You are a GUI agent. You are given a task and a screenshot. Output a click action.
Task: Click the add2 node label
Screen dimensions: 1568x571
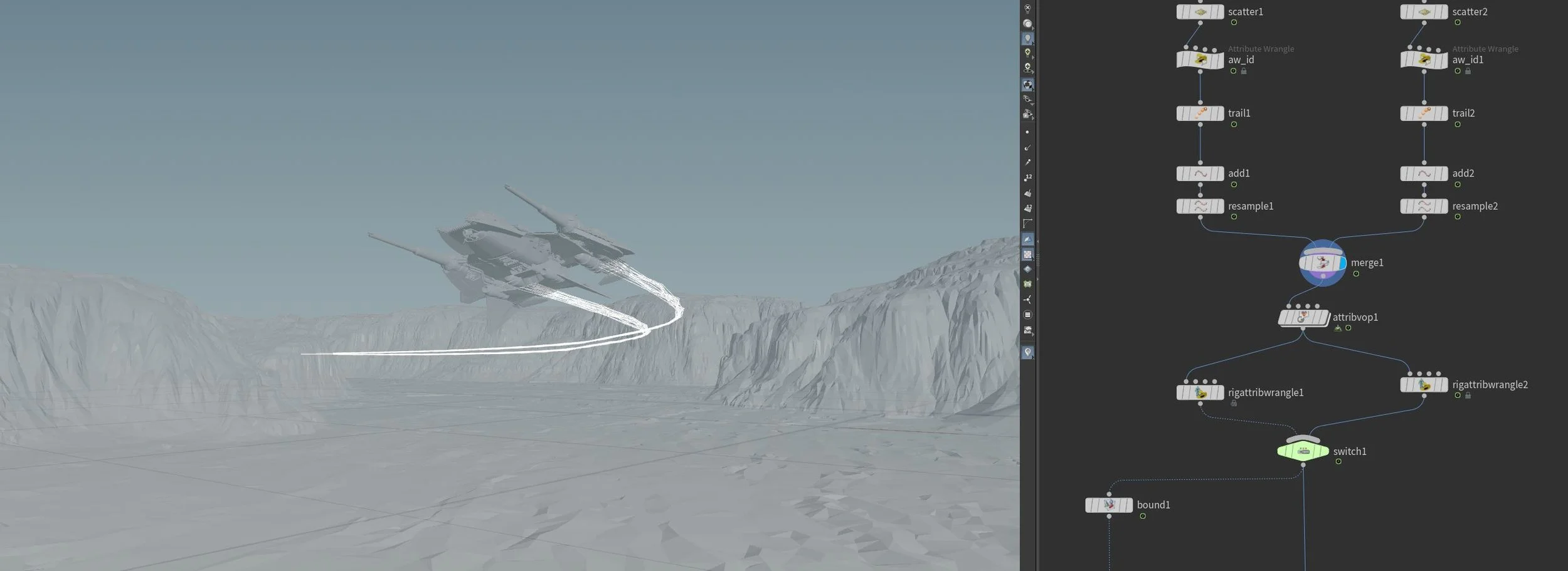[1463, 174]
